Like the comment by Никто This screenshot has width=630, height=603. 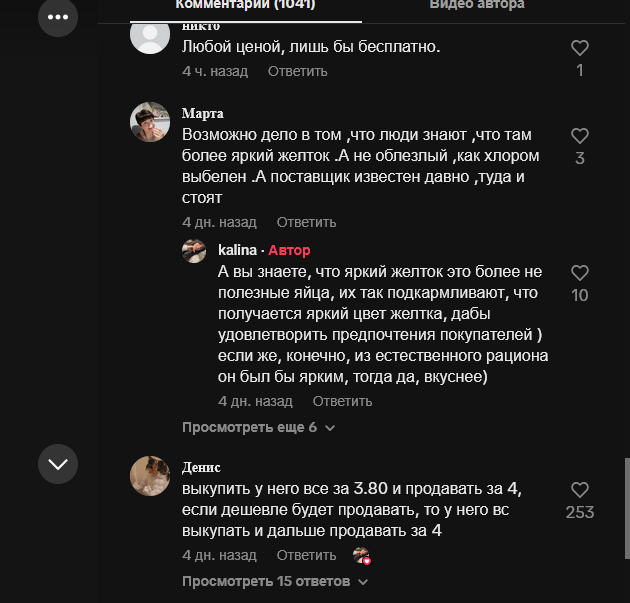pyautogui.click(x=579, y=48)
